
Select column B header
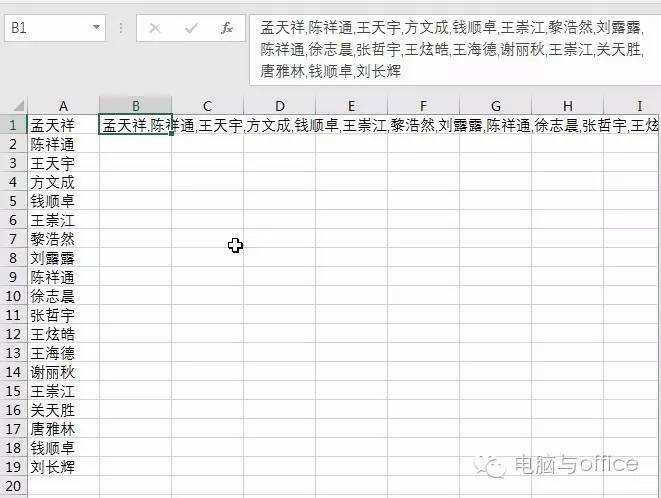click(x=135, y=105)
